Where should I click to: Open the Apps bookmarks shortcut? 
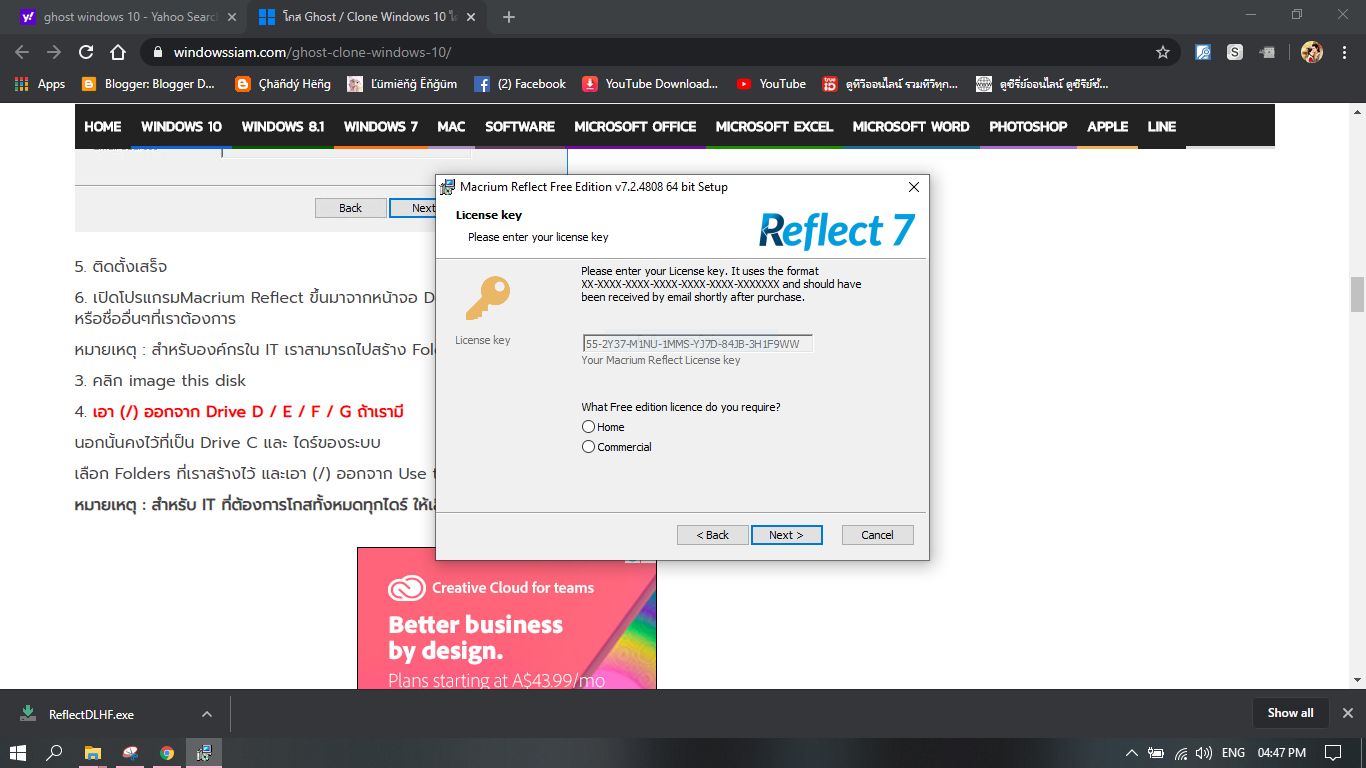[40, 84]
